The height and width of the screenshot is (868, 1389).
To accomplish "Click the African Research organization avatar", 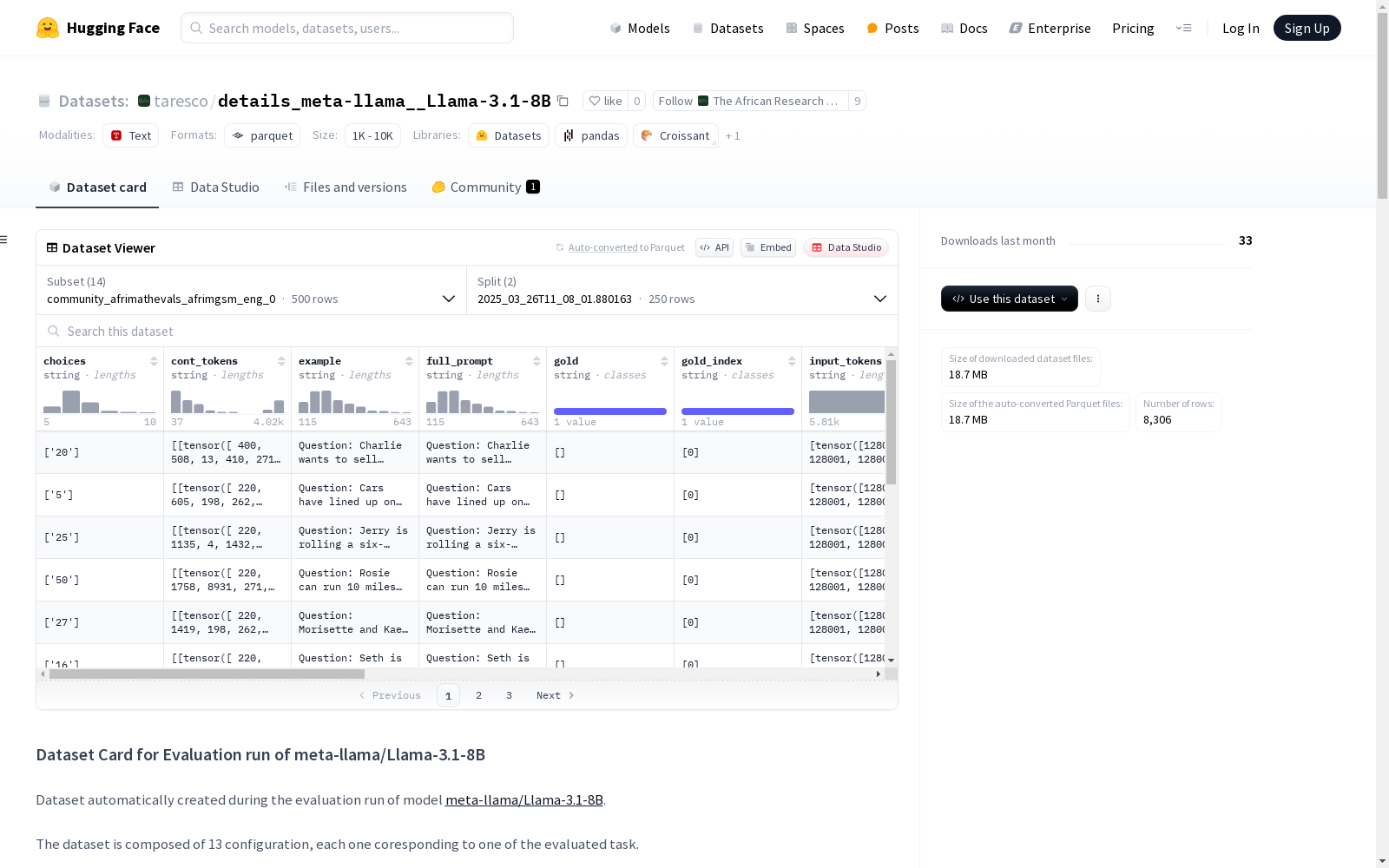I will click(x=703, y=101).
